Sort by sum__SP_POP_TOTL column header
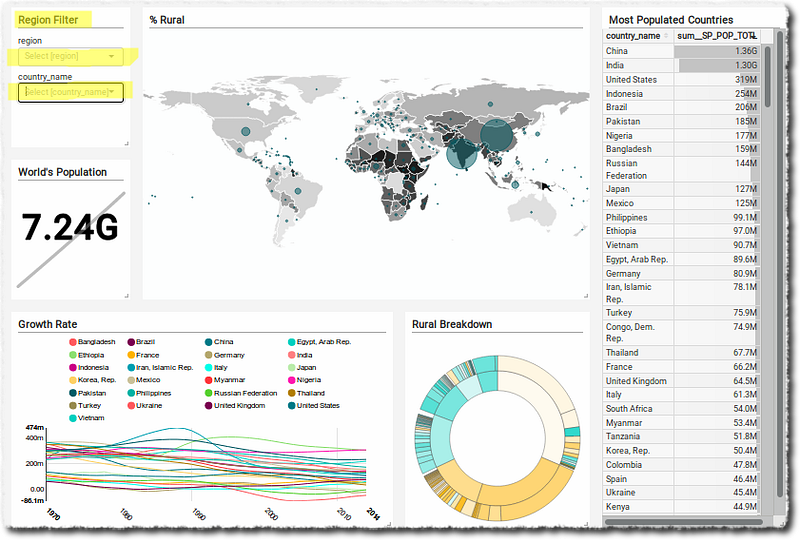Image resolution: width=800 pixels, height=540 pixels. pyautogui.click(x=716, y=36)
